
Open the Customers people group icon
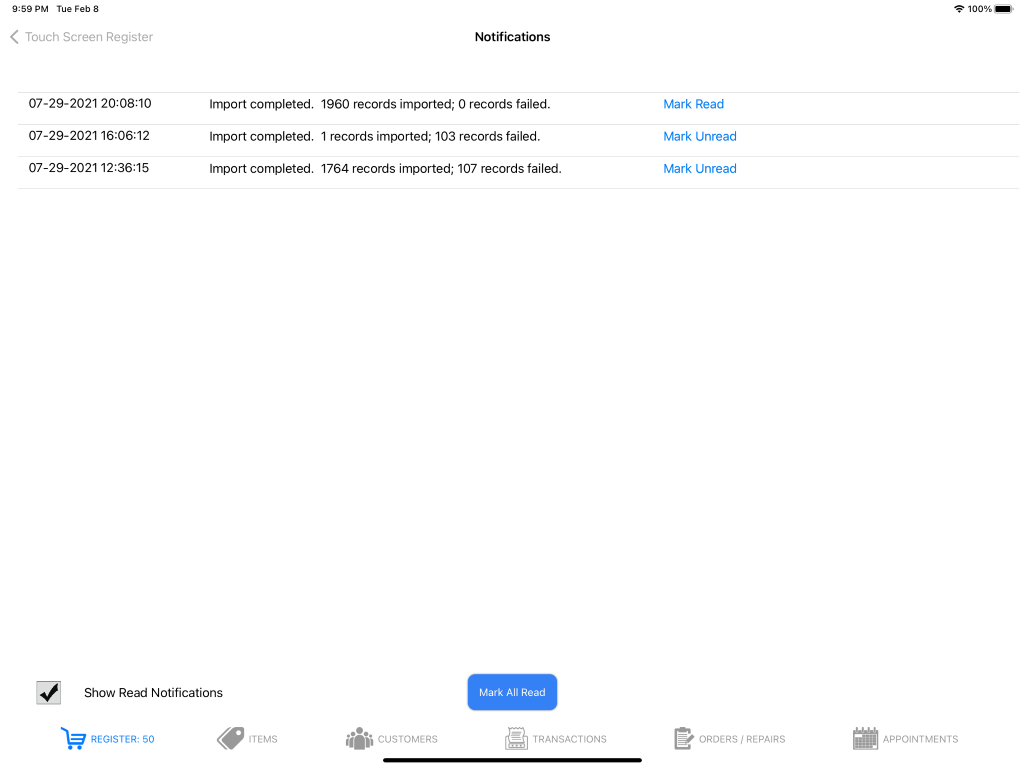[x=359, y=739]
